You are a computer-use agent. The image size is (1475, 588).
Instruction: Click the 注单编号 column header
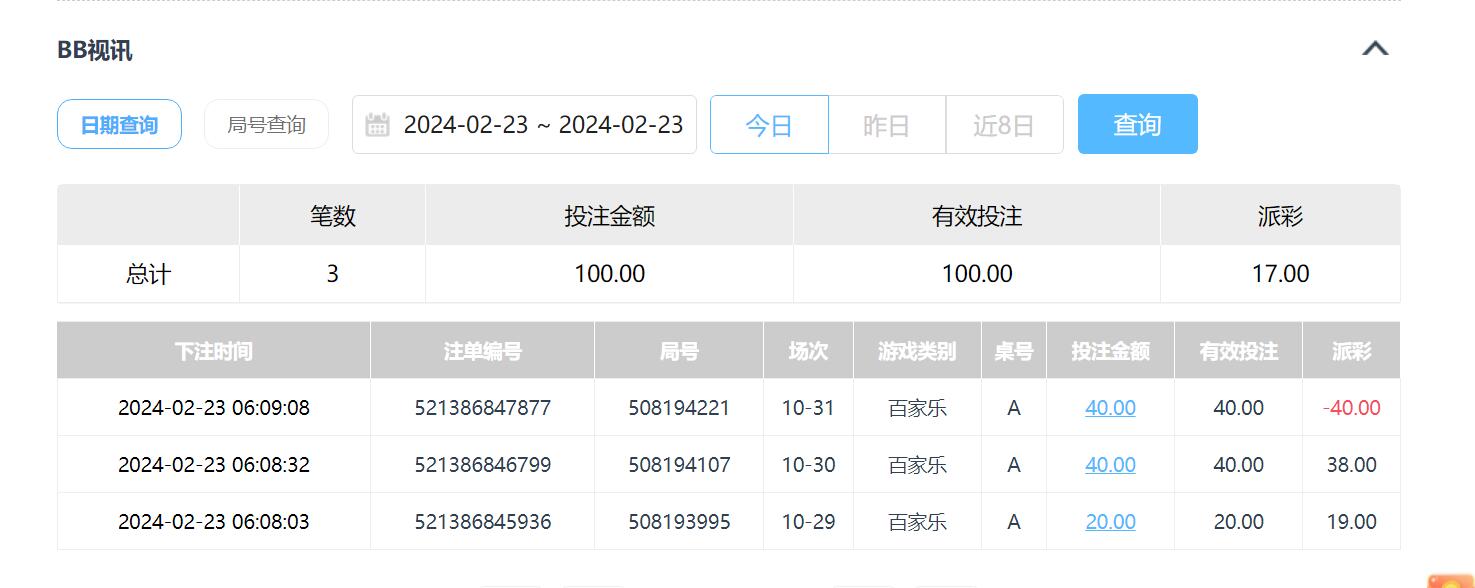point(482,351)
